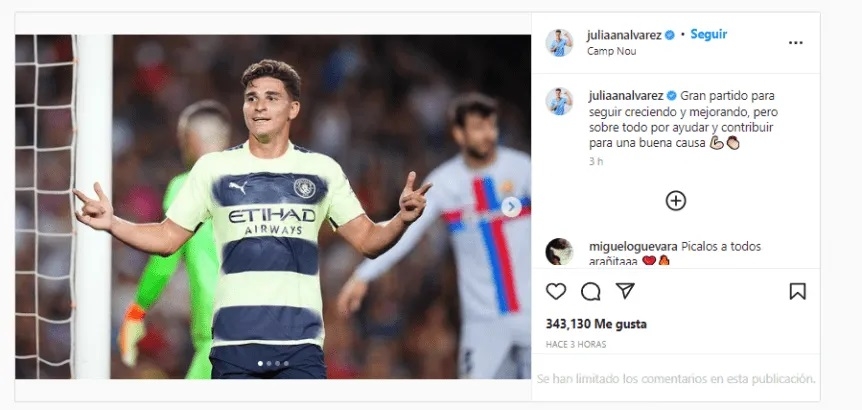Click the HACE 3 HORAS timestamp
The width and height of the screenshot is (862, 410).
(x=576, y=345)
